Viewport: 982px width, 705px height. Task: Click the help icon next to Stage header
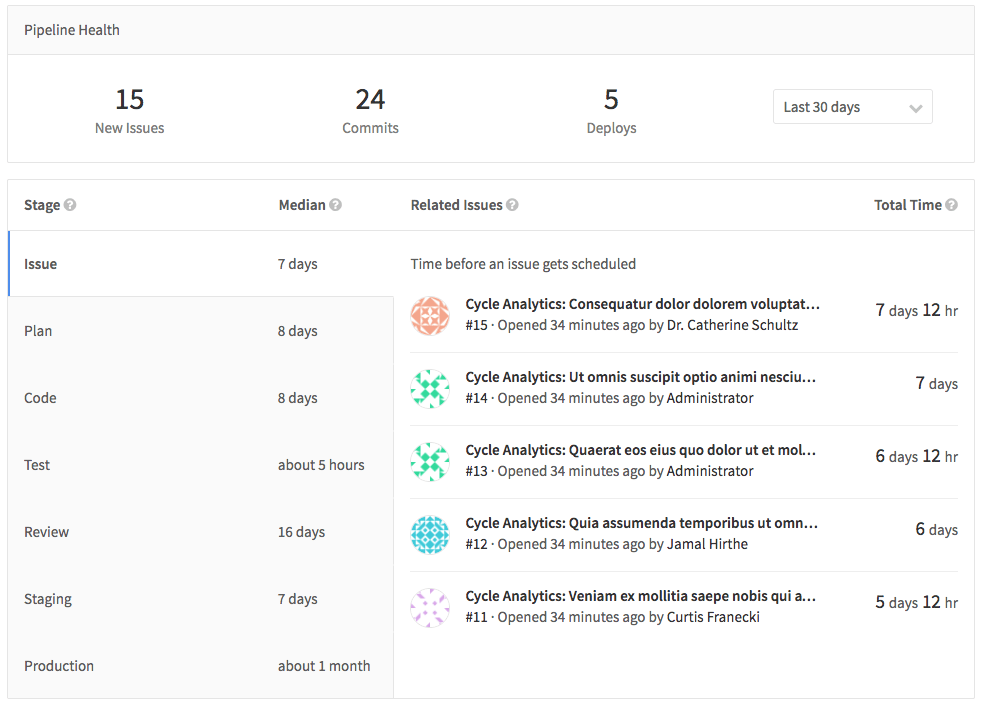(x=70, y=204)
